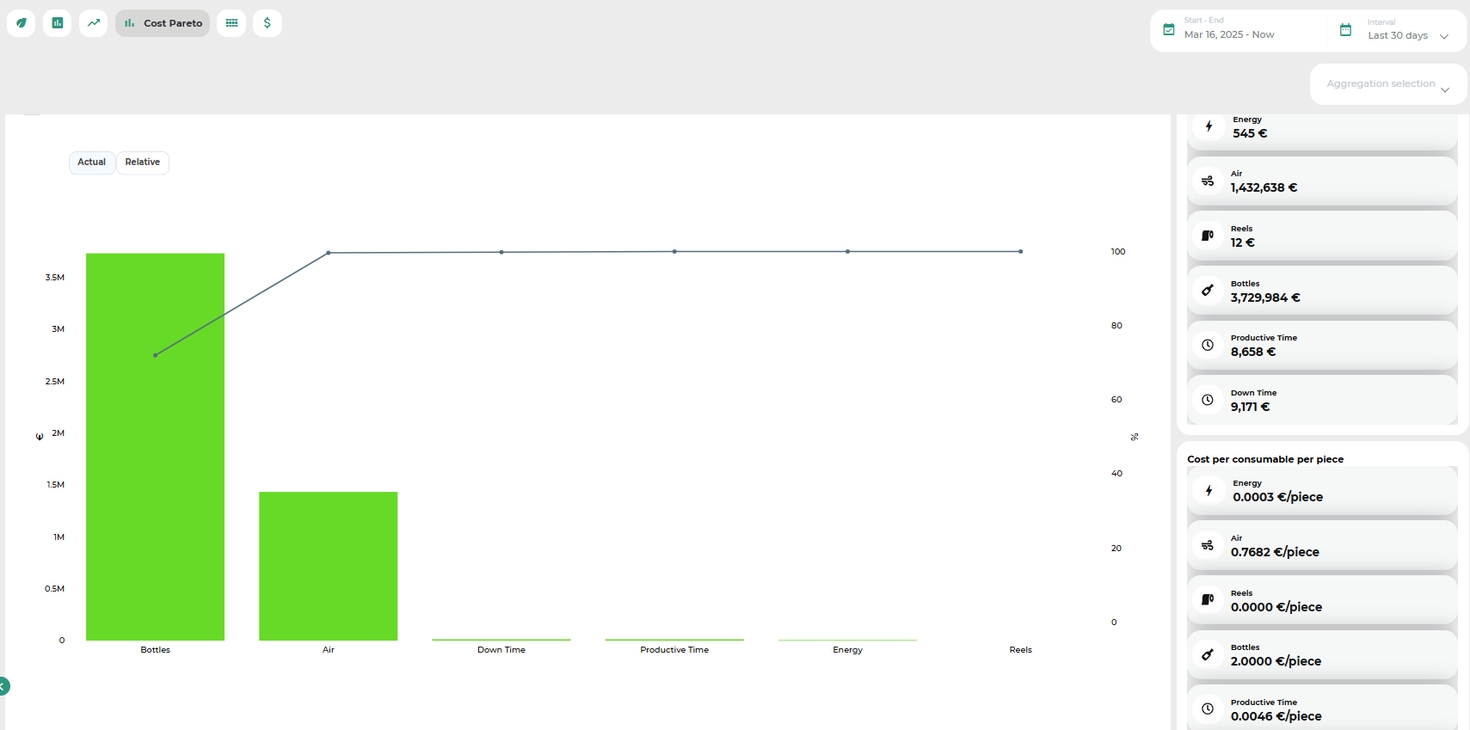Click the Air icon in per piece list

[x=1208, y=545]
